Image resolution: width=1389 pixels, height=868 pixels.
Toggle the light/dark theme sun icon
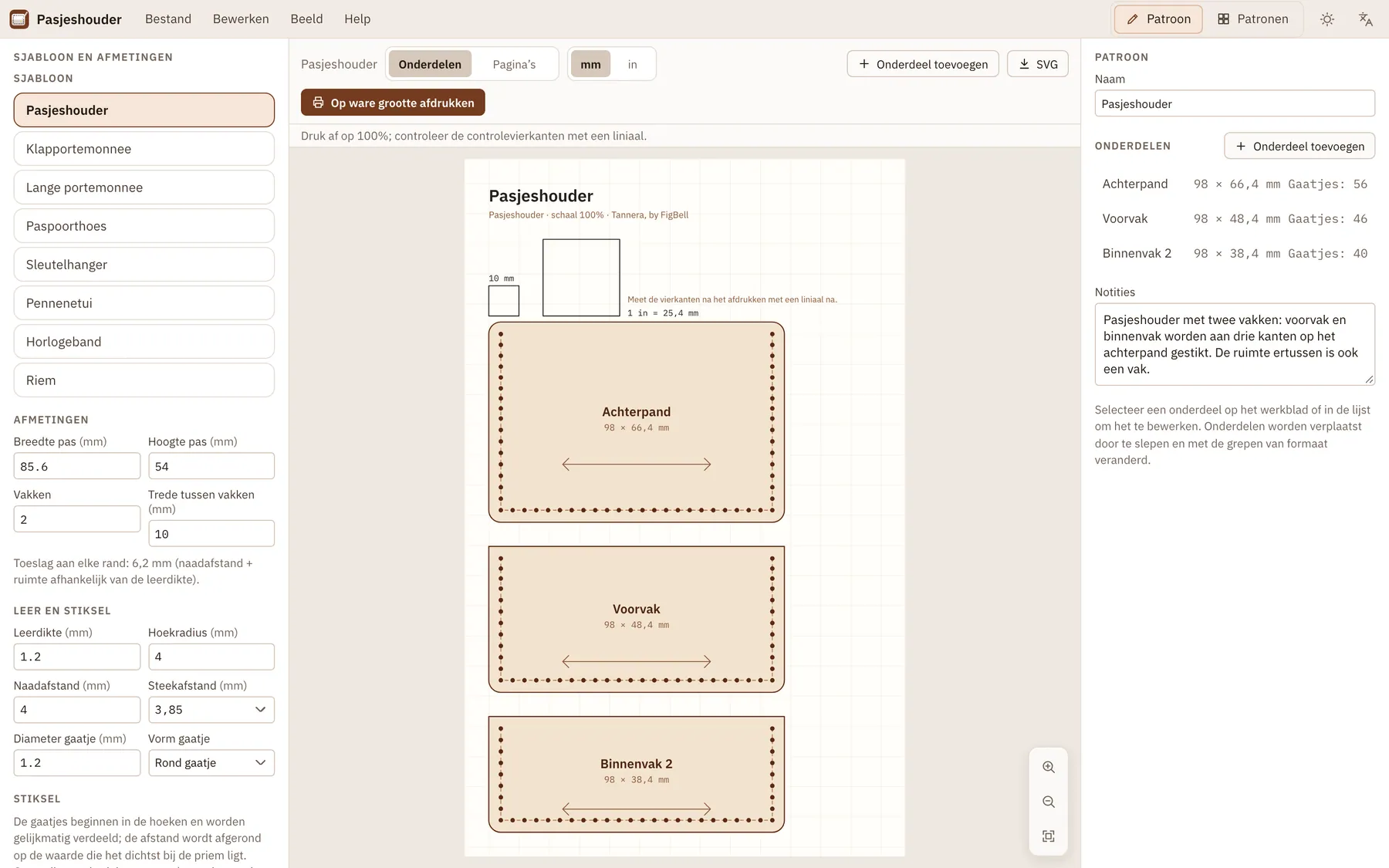(1327, 19)
